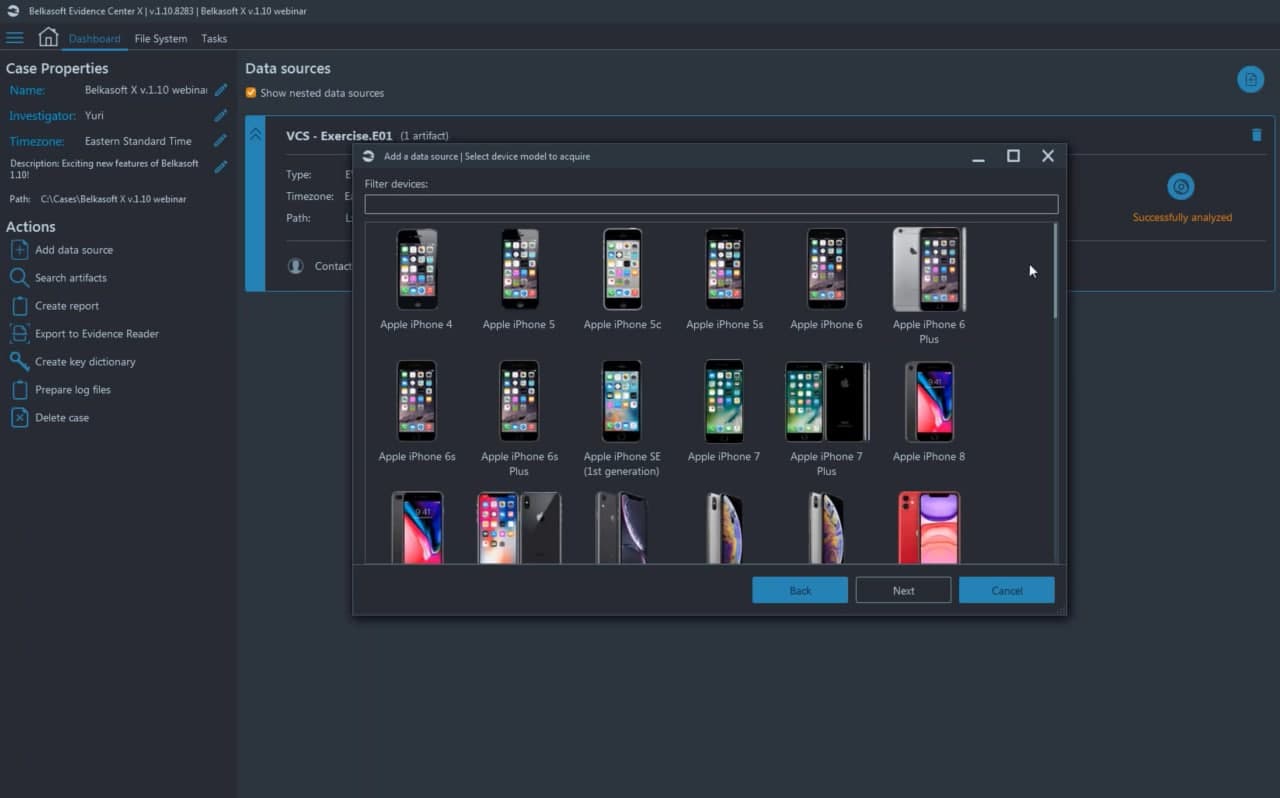Viewport: 1280px width, 798px height.
Task: Click the Contacts person icon
Action: (x=296, y=266)
